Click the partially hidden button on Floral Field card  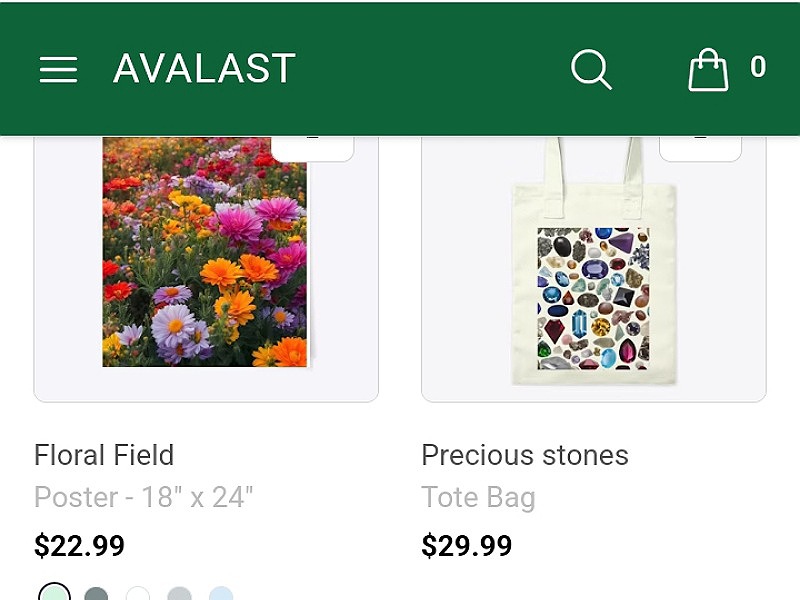click(x=312, y=148)
